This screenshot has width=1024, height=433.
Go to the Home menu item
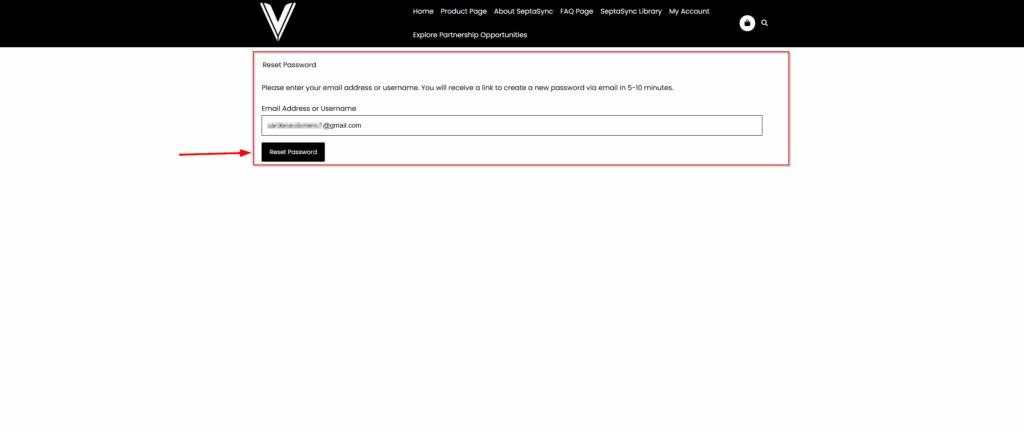(423, 11)
